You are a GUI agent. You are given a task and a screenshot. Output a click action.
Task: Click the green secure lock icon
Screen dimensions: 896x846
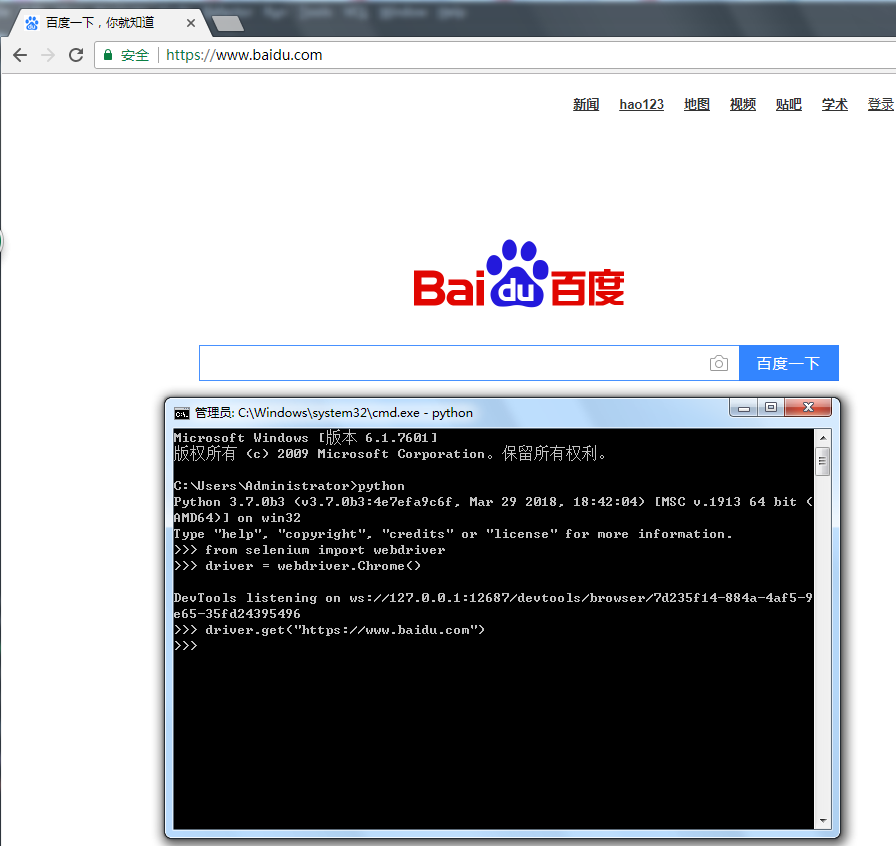[x=107, y=55]
